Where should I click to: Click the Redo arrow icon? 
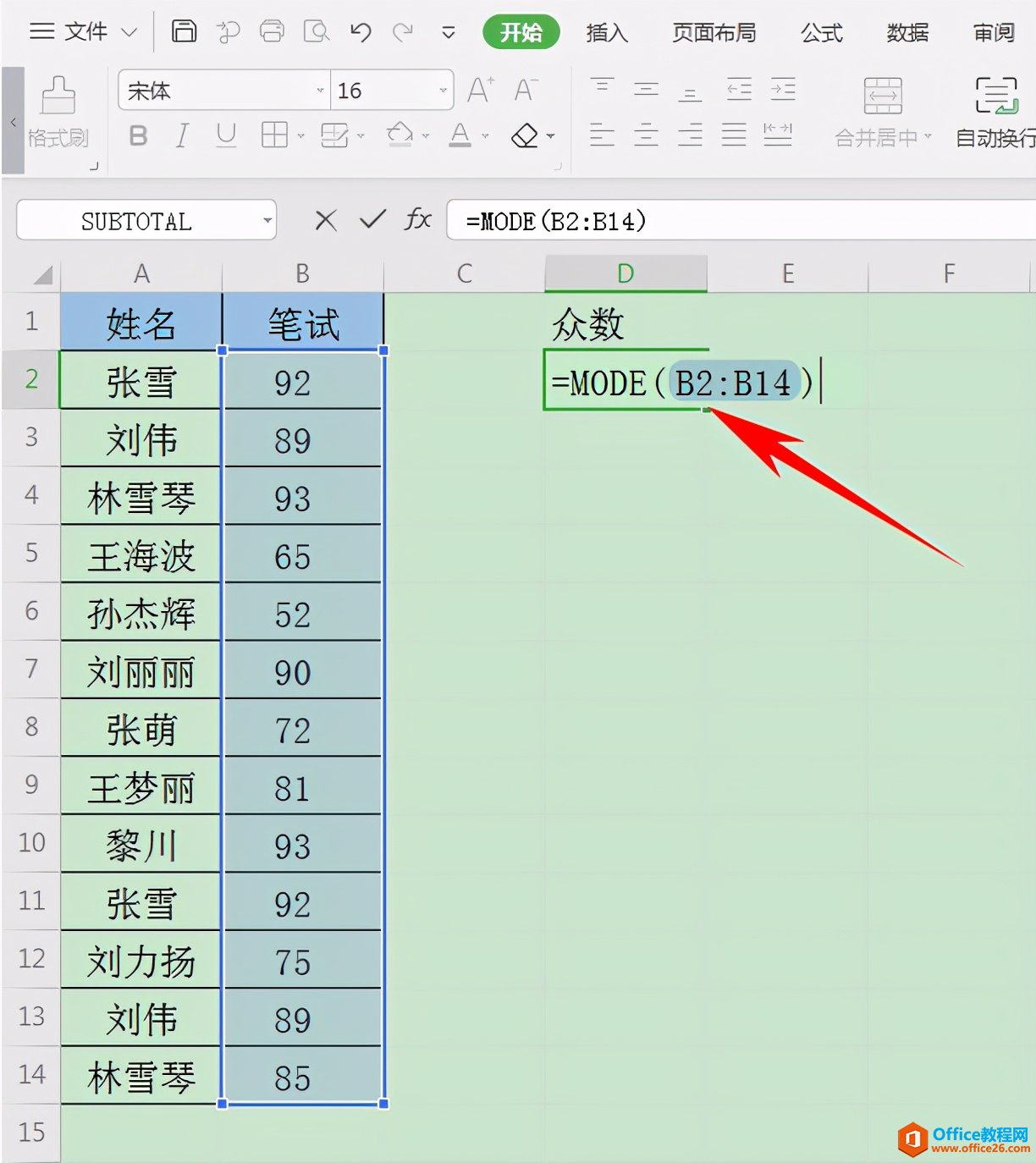pyautogui.click(x=403, y=32)
